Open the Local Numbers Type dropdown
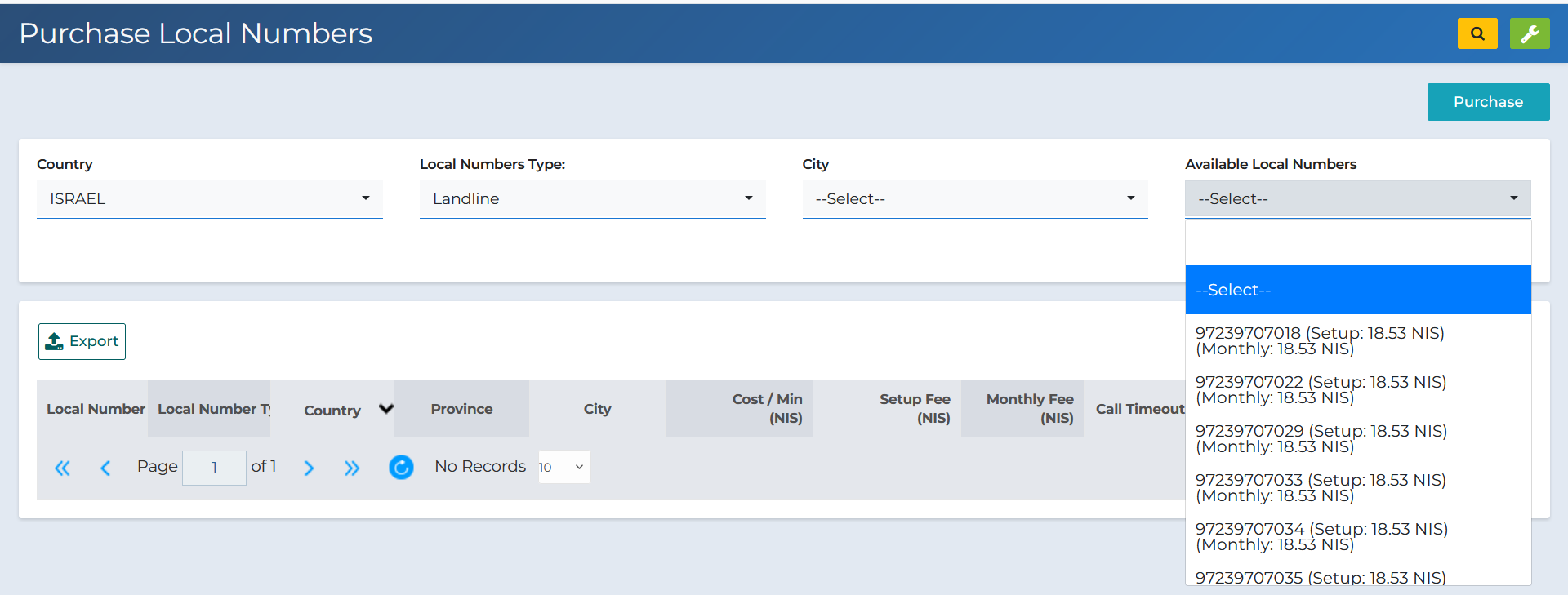This screenshot has width=1568, height=595. (593, 199)
